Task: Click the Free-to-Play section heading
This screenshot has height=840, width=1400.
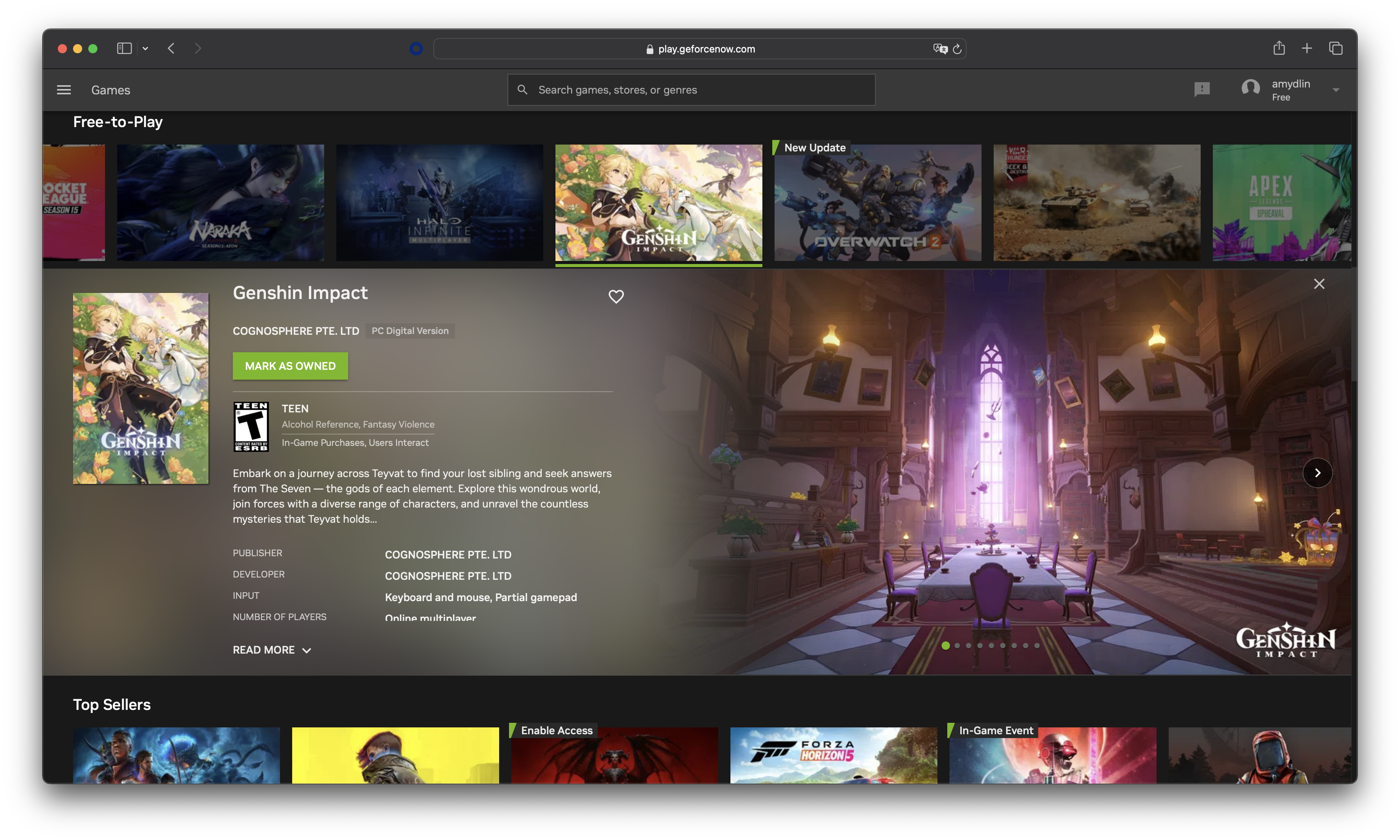Action: 118,122
